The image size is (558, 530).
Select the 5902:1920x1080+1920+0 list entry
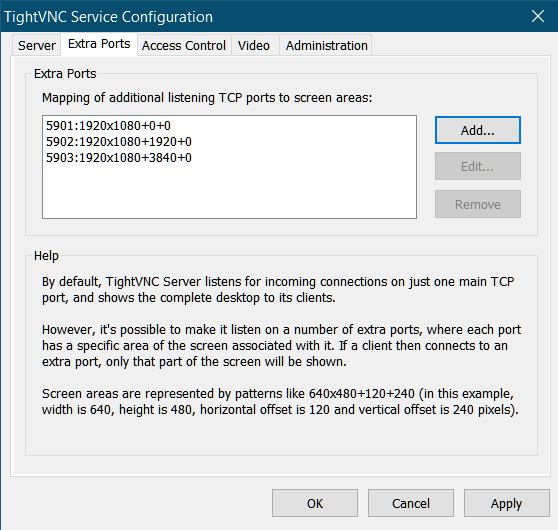tap(119, 142)
